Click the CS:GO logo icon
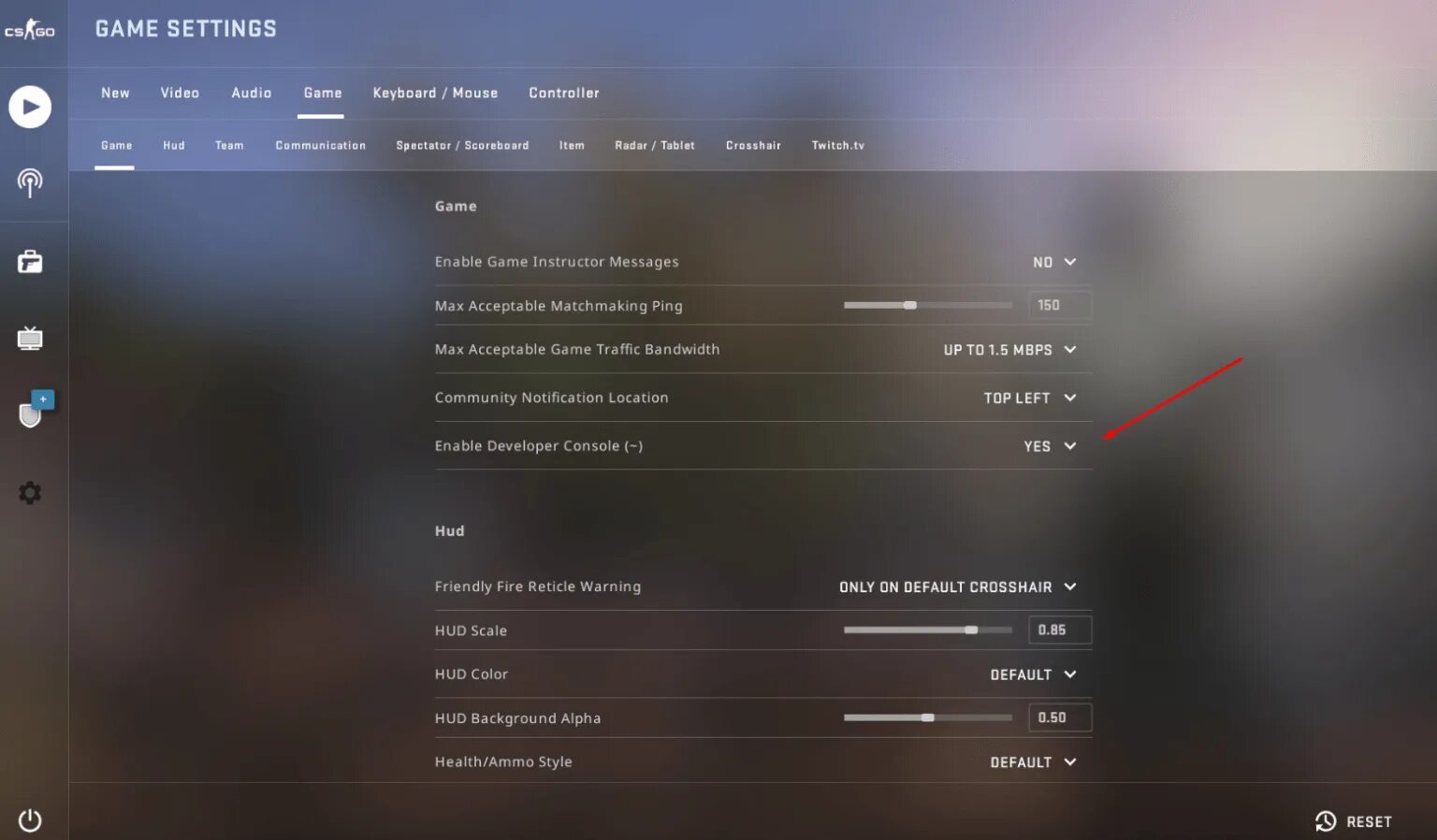The image size is (1437, 840). point(30,31)
